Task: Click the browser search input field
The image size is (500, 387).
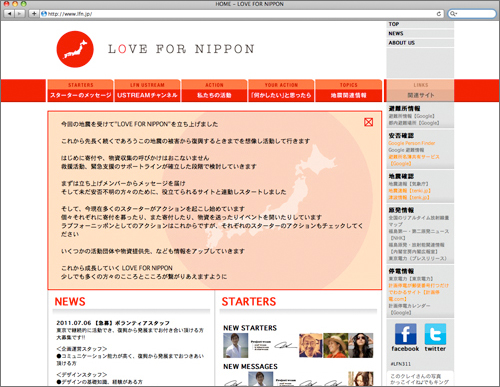Action: [472, 14]
